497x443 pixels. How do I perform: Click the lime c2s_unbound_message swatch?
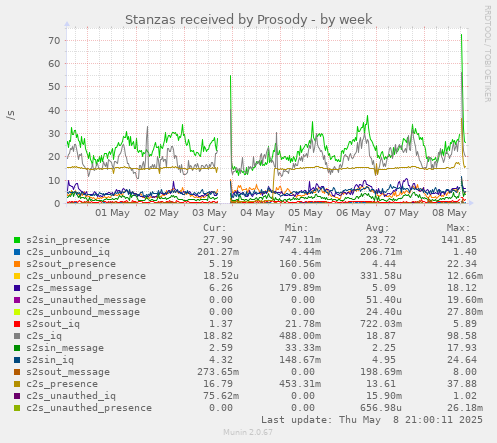tap(17, 312)
